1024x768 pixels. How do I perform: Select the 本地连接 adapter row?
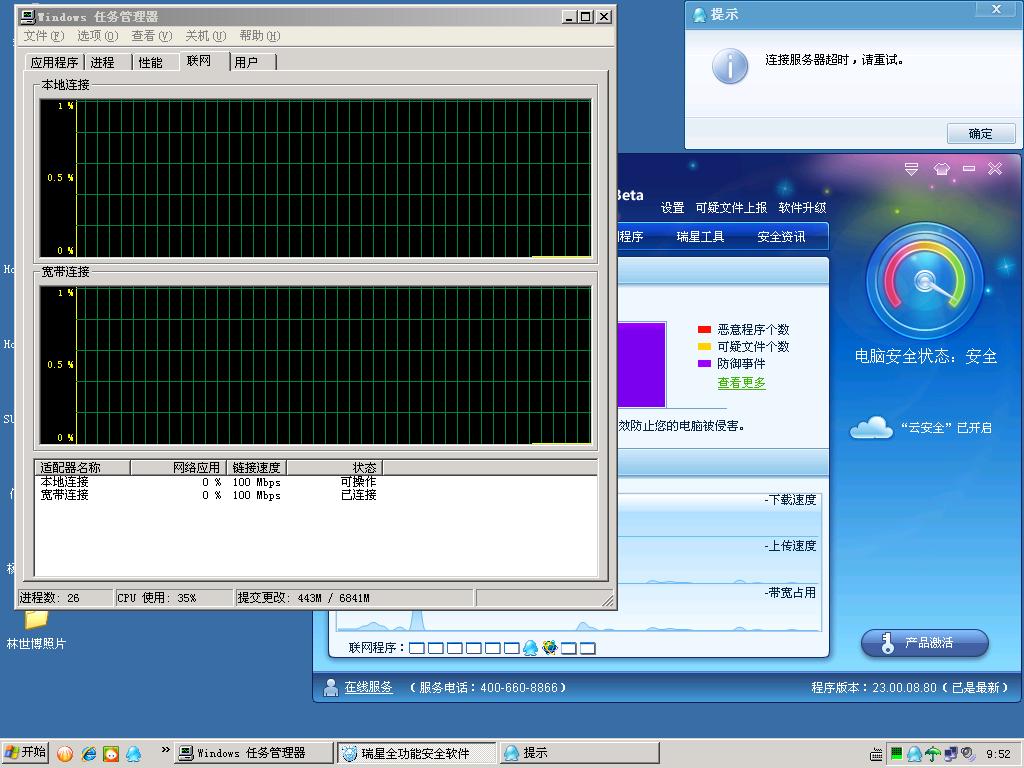coord(315,482)
